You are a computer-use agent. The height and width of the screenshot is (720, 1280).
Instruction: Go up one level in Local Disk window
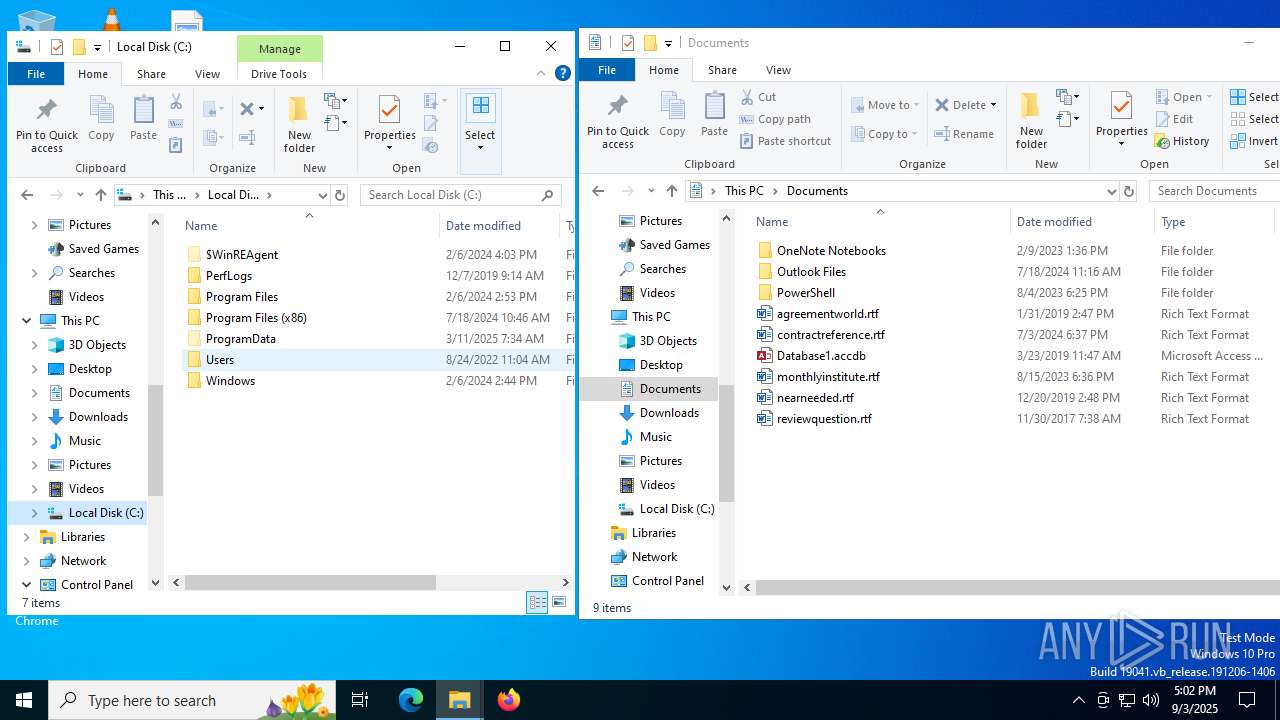[x=101, y=195]
